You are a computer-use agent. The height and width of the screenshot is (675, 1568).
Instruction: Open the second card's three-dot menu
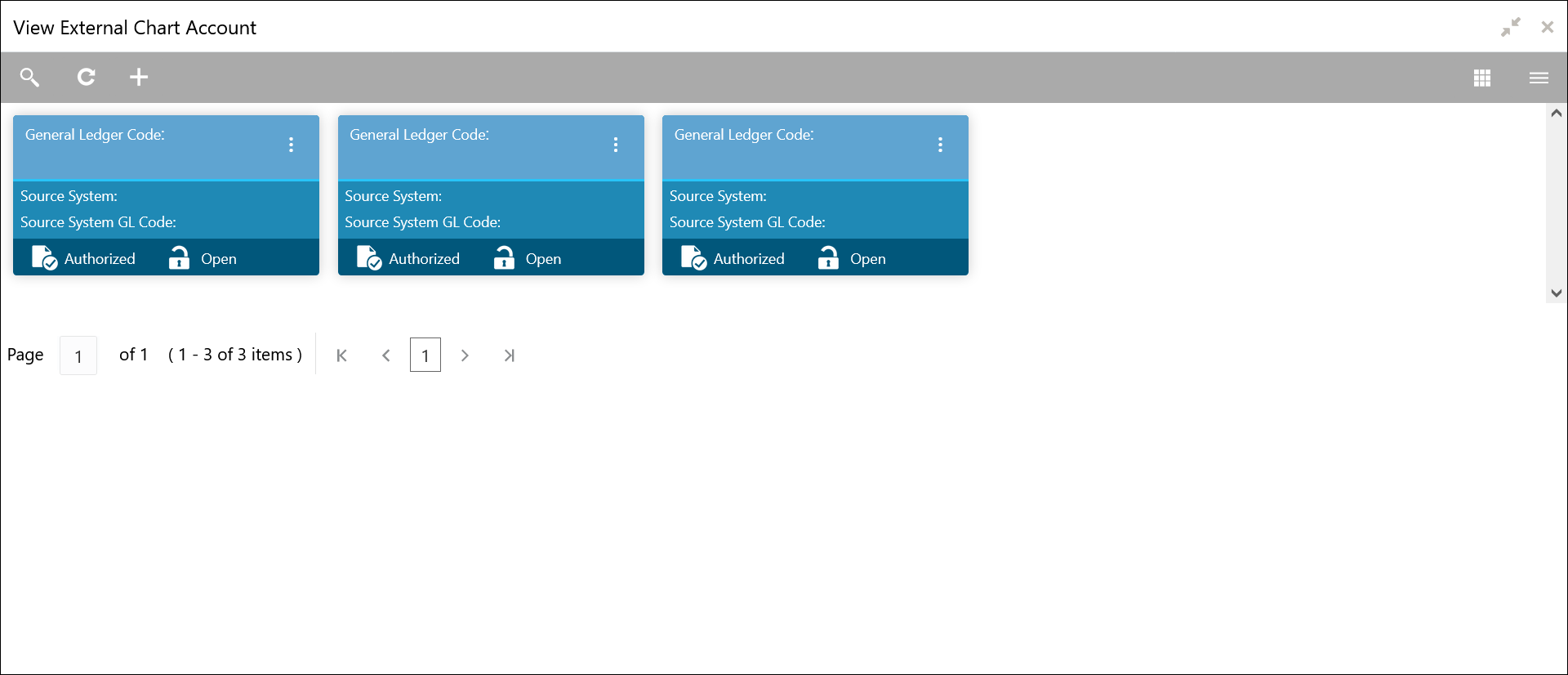tap(616, 145)
